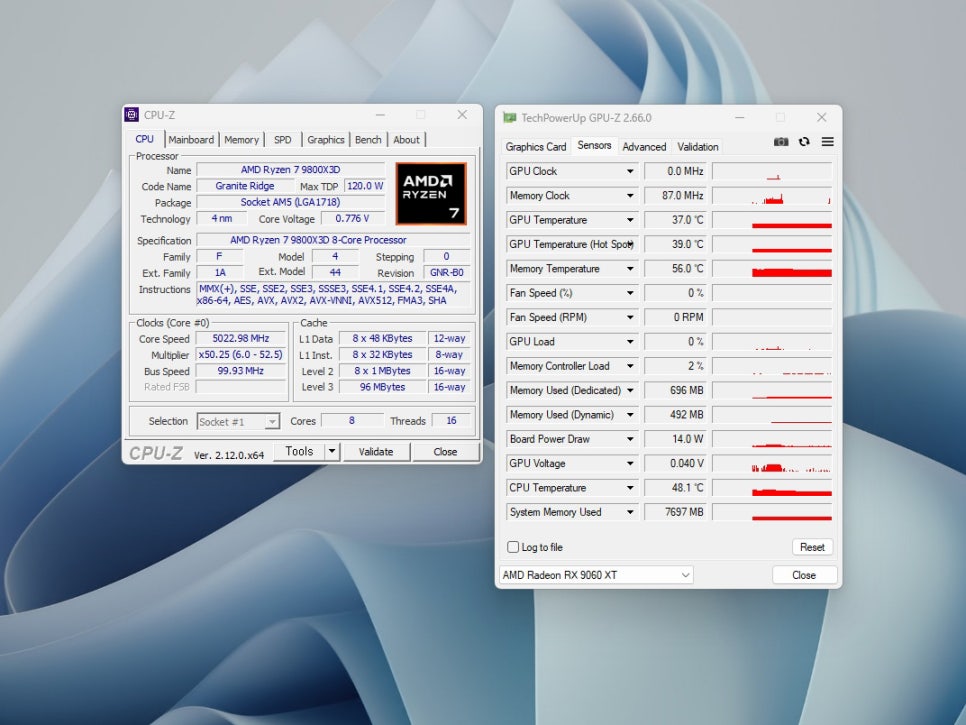
Task: Open the Memory Controller Load dropdown
Action: 630,366
